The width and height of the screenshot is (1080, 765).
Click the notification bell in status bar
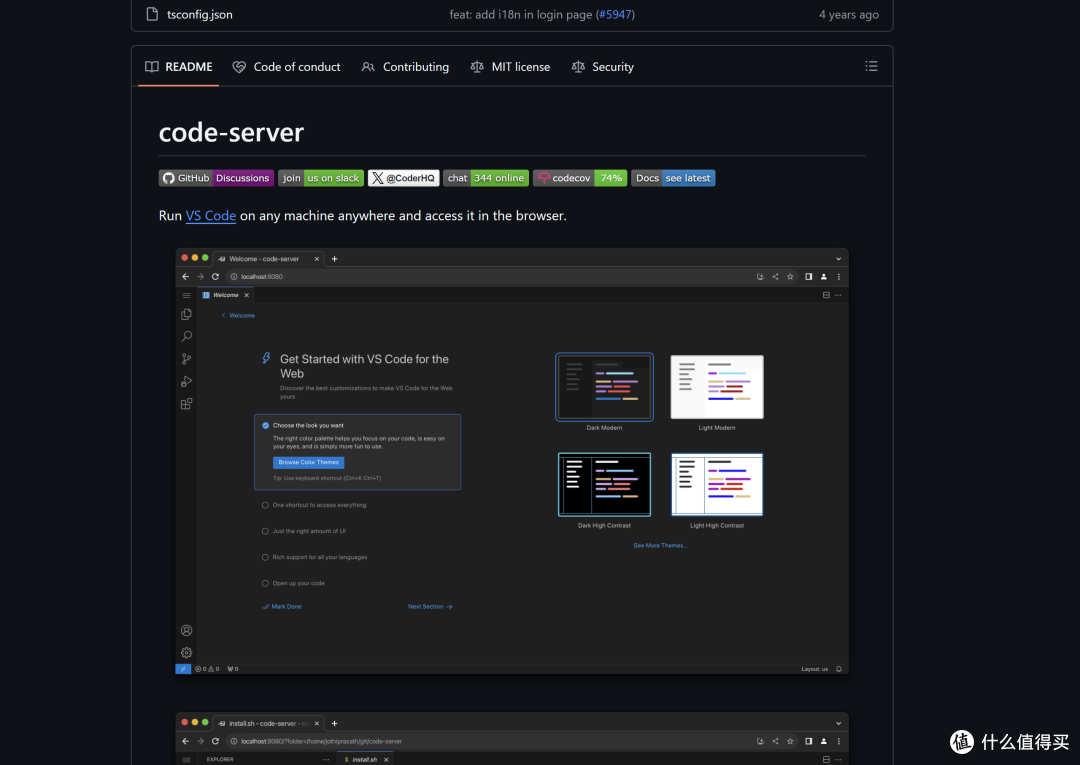(x=838, y=669)
